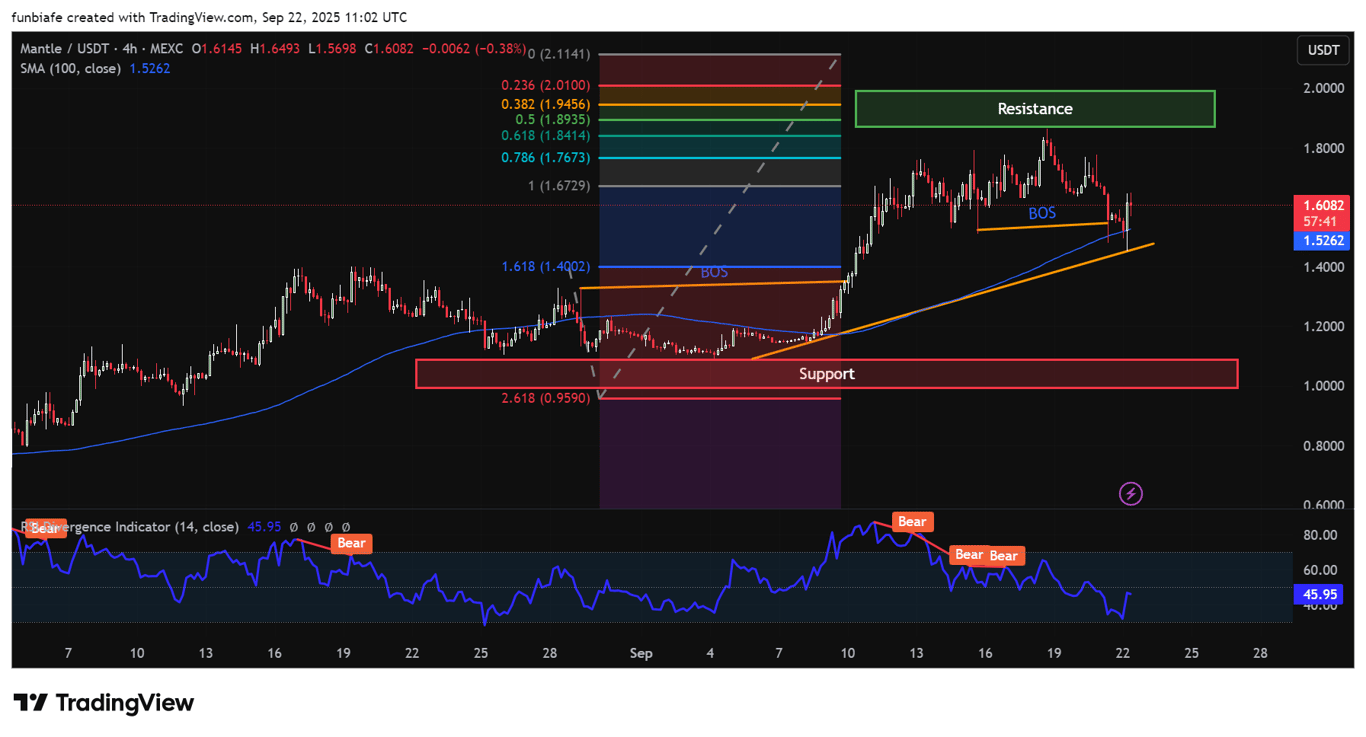
Task: Select the green Resistance zone rectangle
Action: tap(1035, 108)
